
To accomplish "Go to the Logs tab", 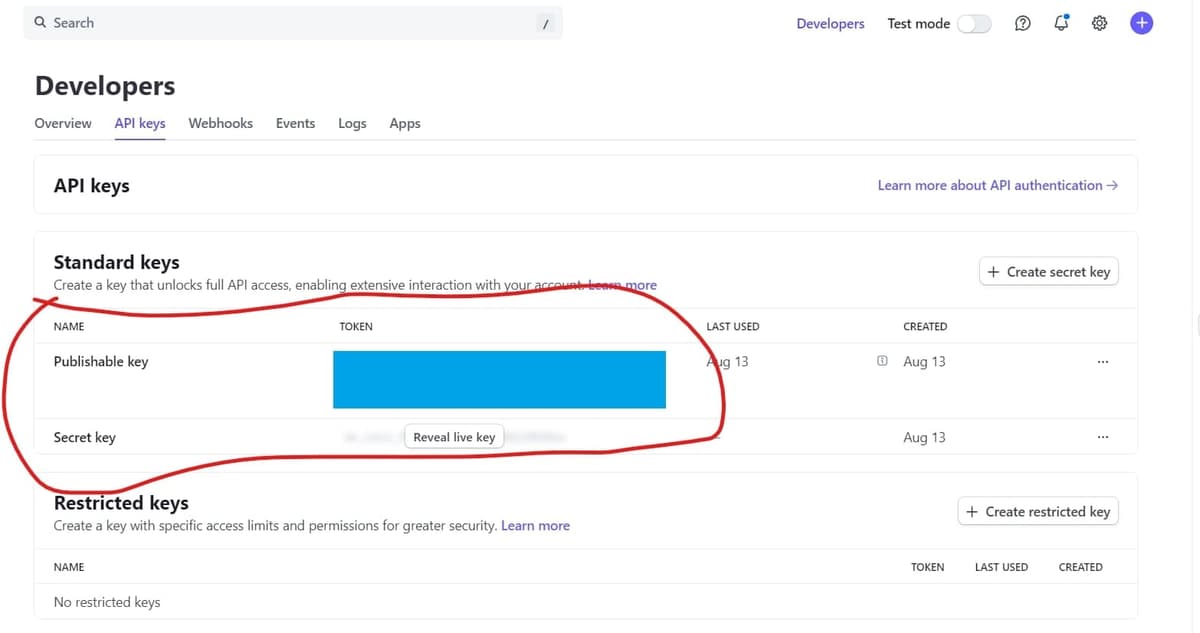I will (352, 123).
